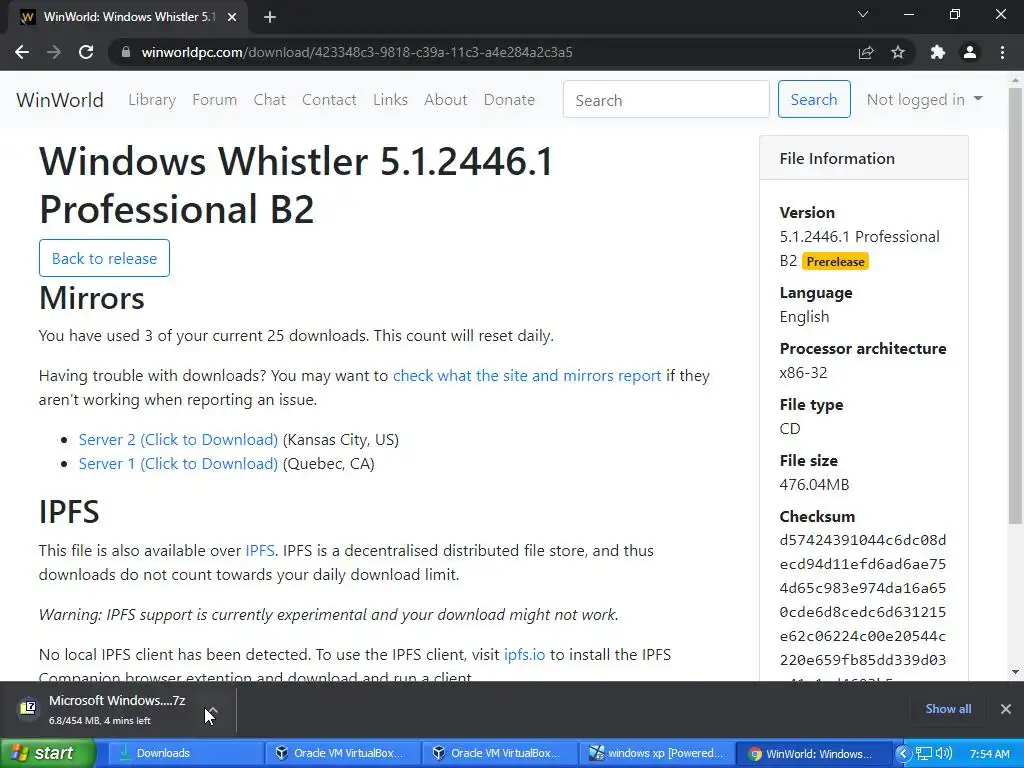Expand the download item options chevron
This screenshot has height=768, width=1024.
212,709
